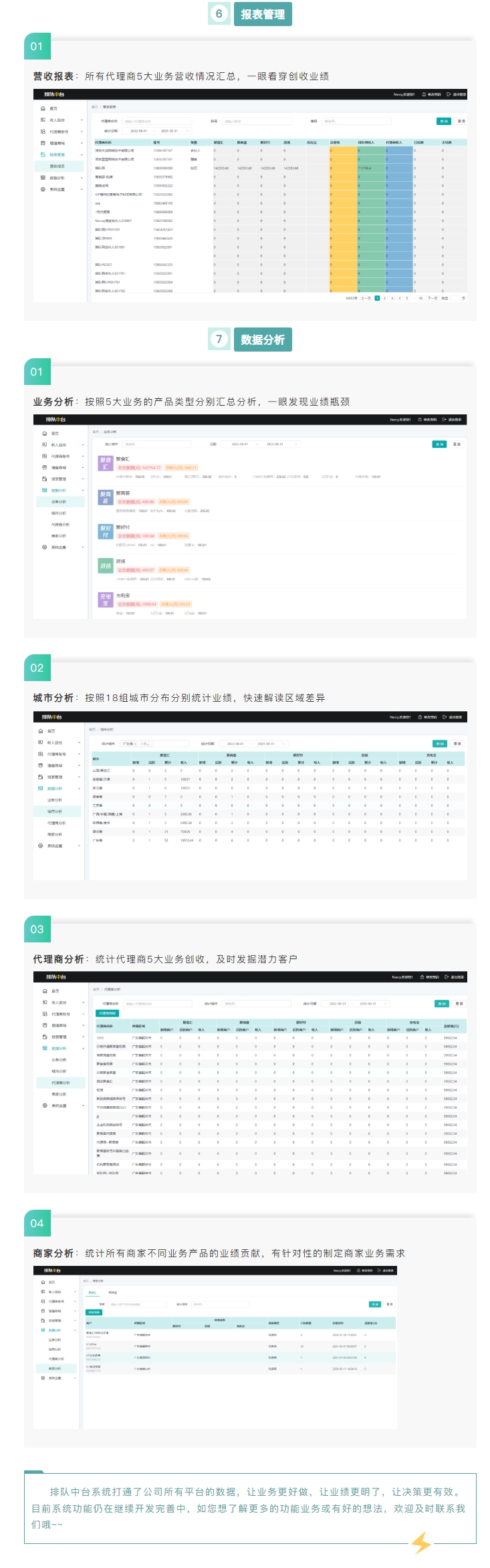Open date range picker in 营收报表 screenshot

156,131
